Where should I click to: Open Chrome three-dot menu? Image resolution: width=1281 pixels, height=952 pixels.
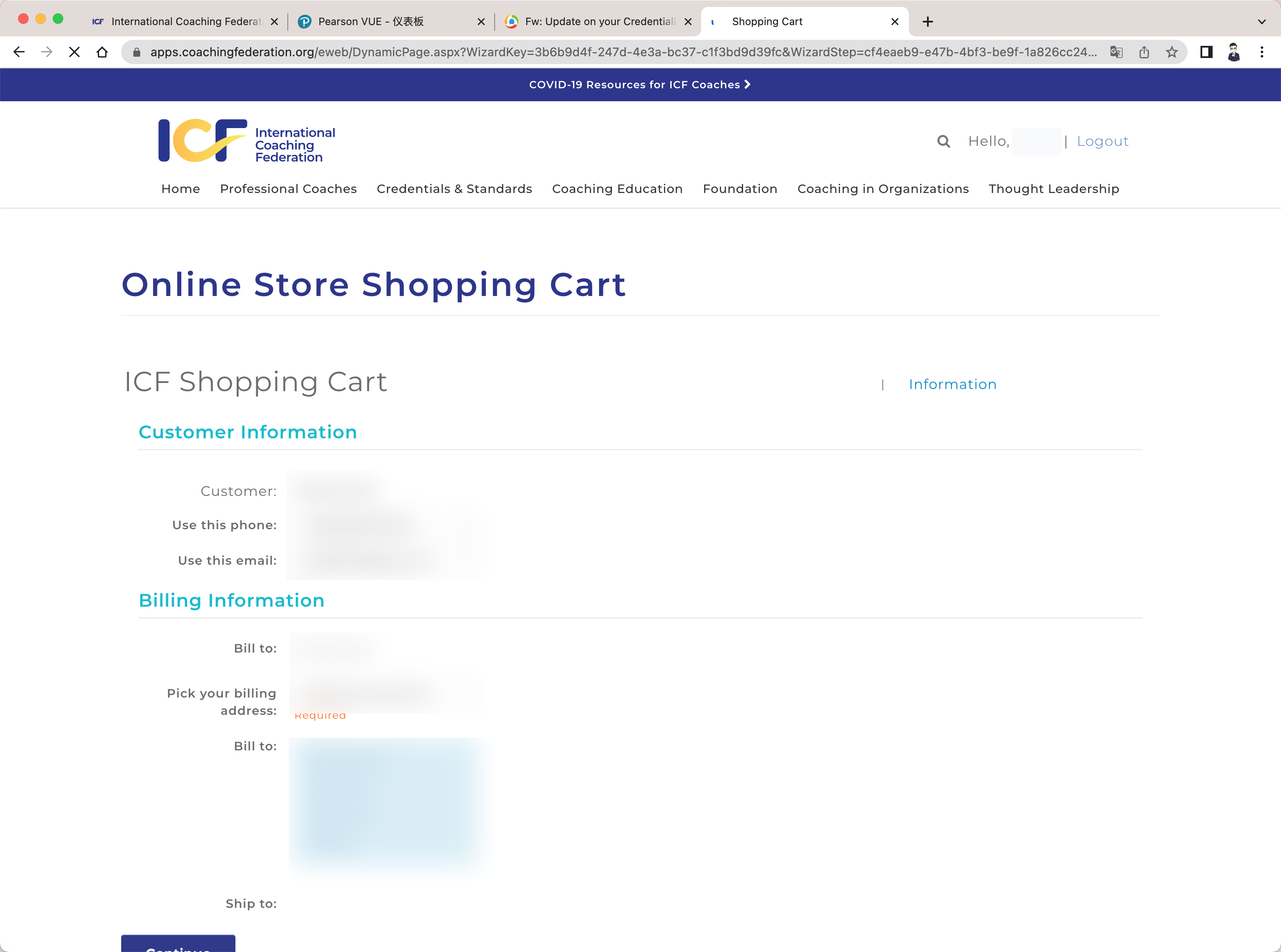pyautogui.click(x=1262, y=52)
